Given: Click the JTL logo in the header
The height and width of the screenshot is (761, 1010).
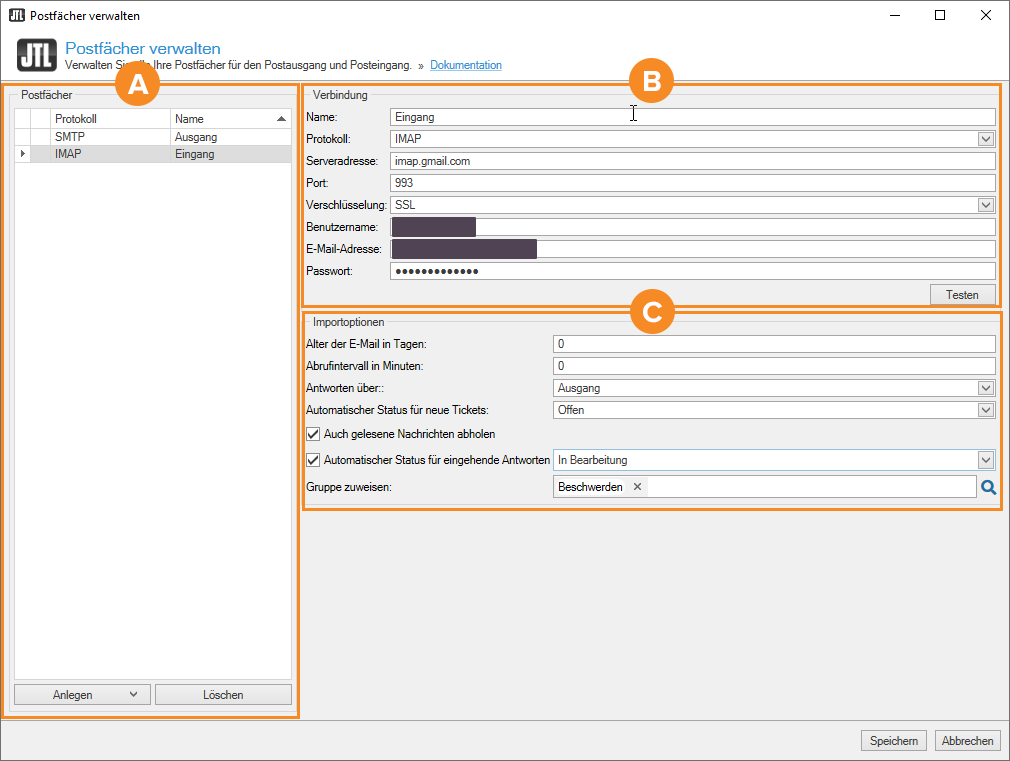Looking at the screenshot, I should click(x=36, y=56).
